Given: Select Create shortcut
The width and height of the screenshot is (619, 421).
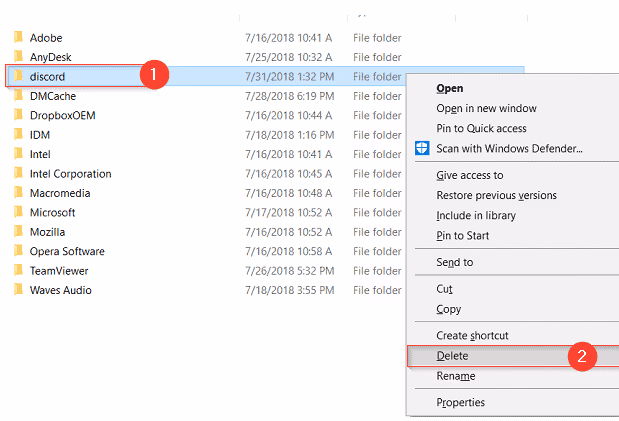Looking at the screenshot, I should [472, 335].
